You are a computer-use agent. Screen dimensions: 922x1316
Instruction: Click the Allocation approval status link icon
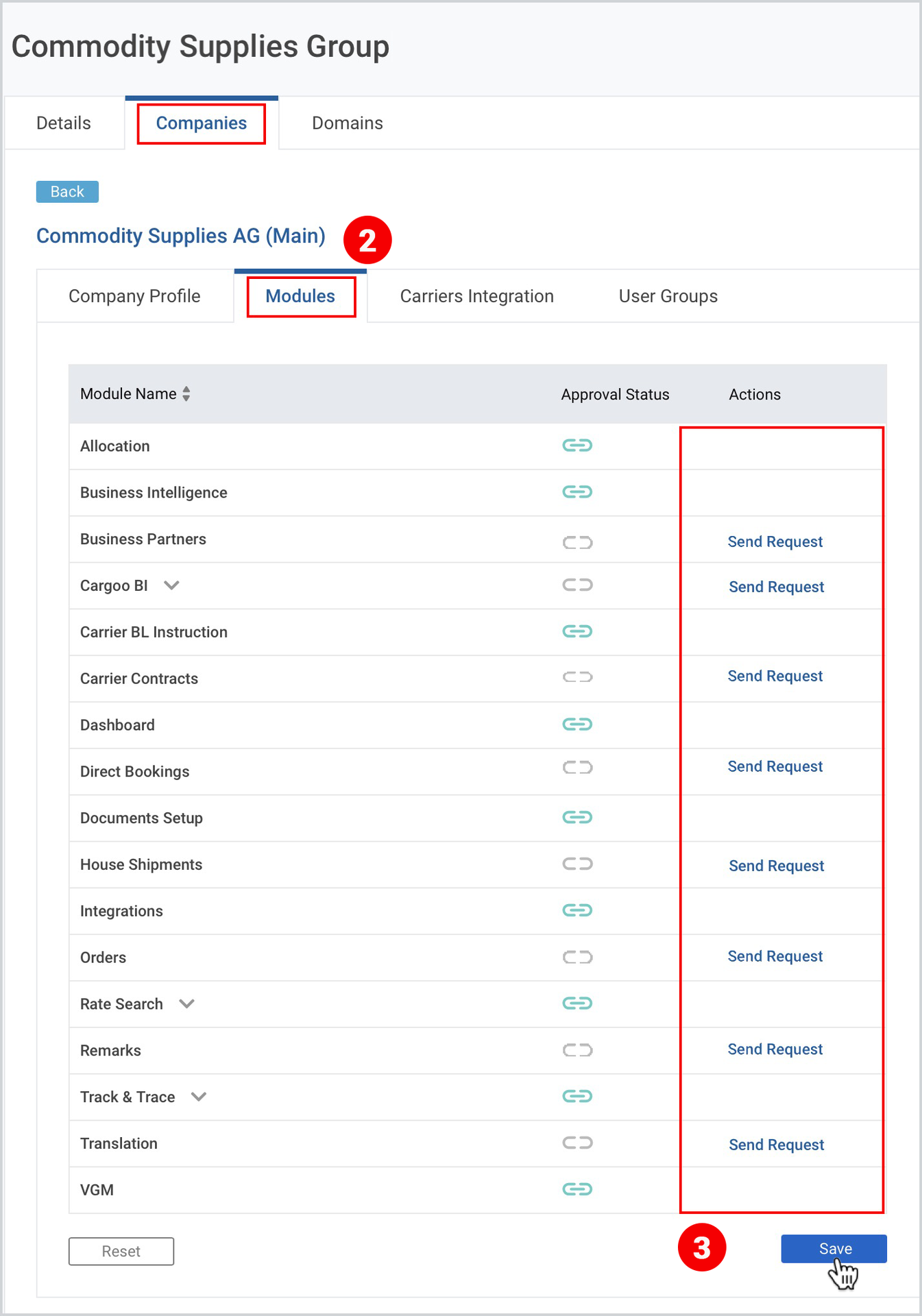point(577,446)
